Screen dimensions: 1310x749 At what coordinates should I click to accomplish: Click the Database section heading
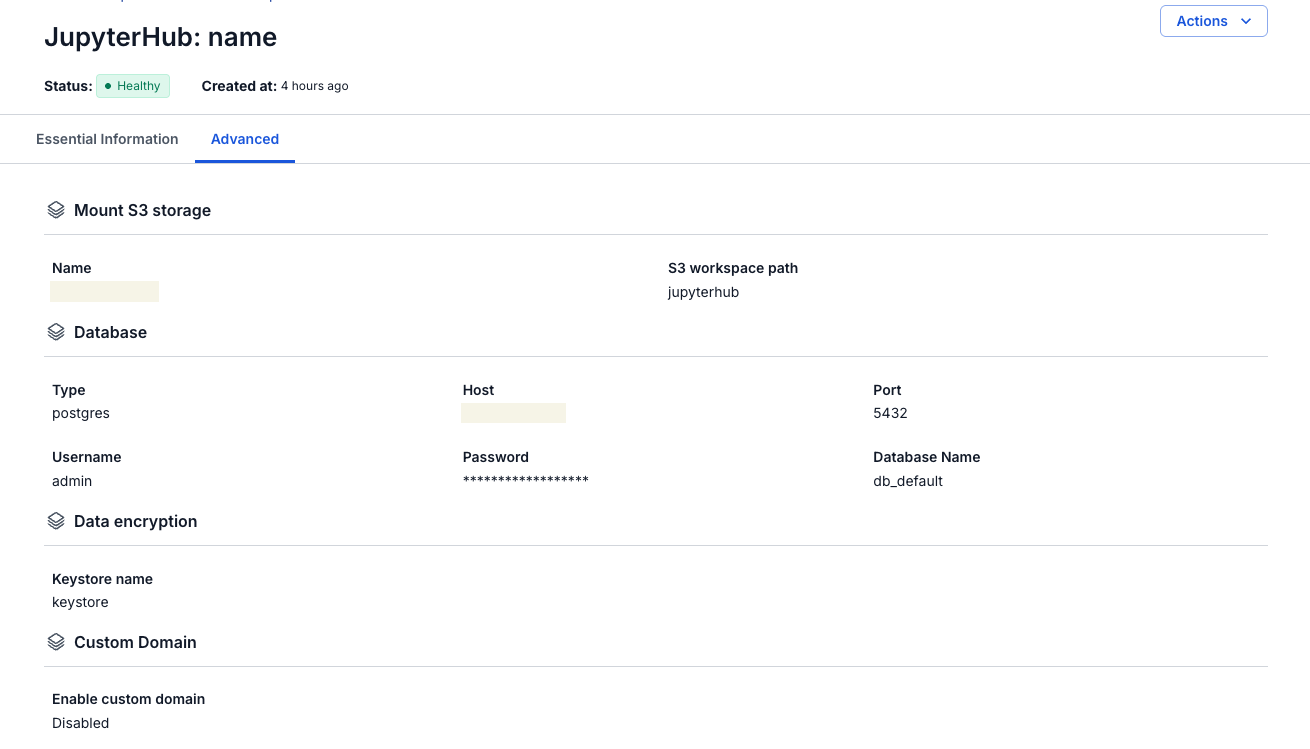tap(110, 332)
